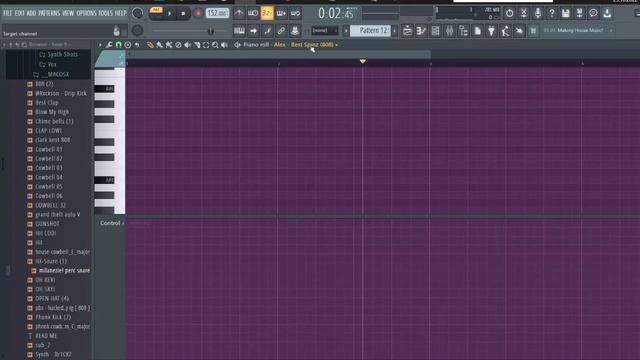Select the Mute tool speaker icon
The height and width of the screenshot is (360, 640).
click(x=187, y=45)
